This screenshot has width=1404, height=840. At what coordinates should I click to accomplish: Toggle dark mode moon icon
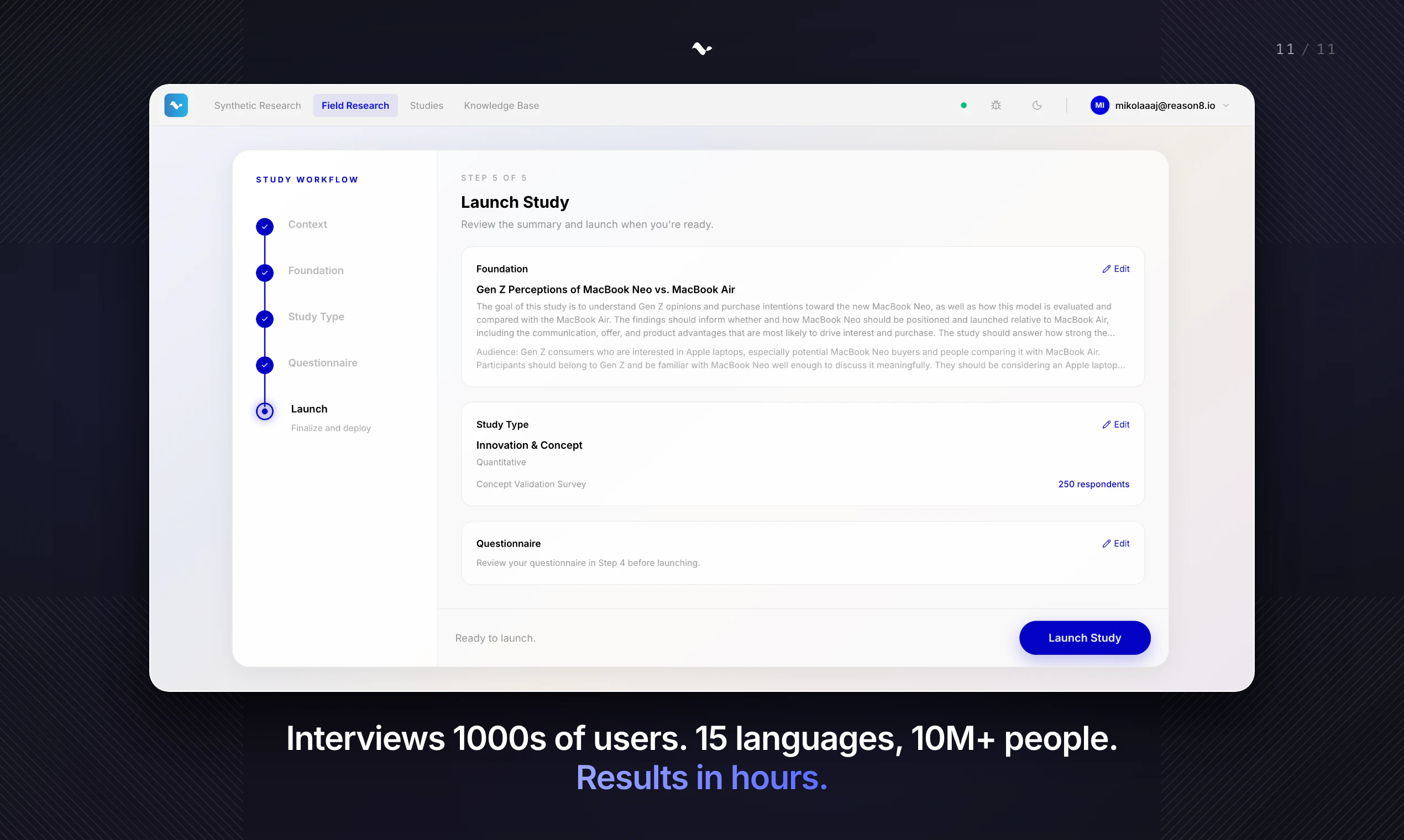pyautogui.click(x=1036, y=106)
